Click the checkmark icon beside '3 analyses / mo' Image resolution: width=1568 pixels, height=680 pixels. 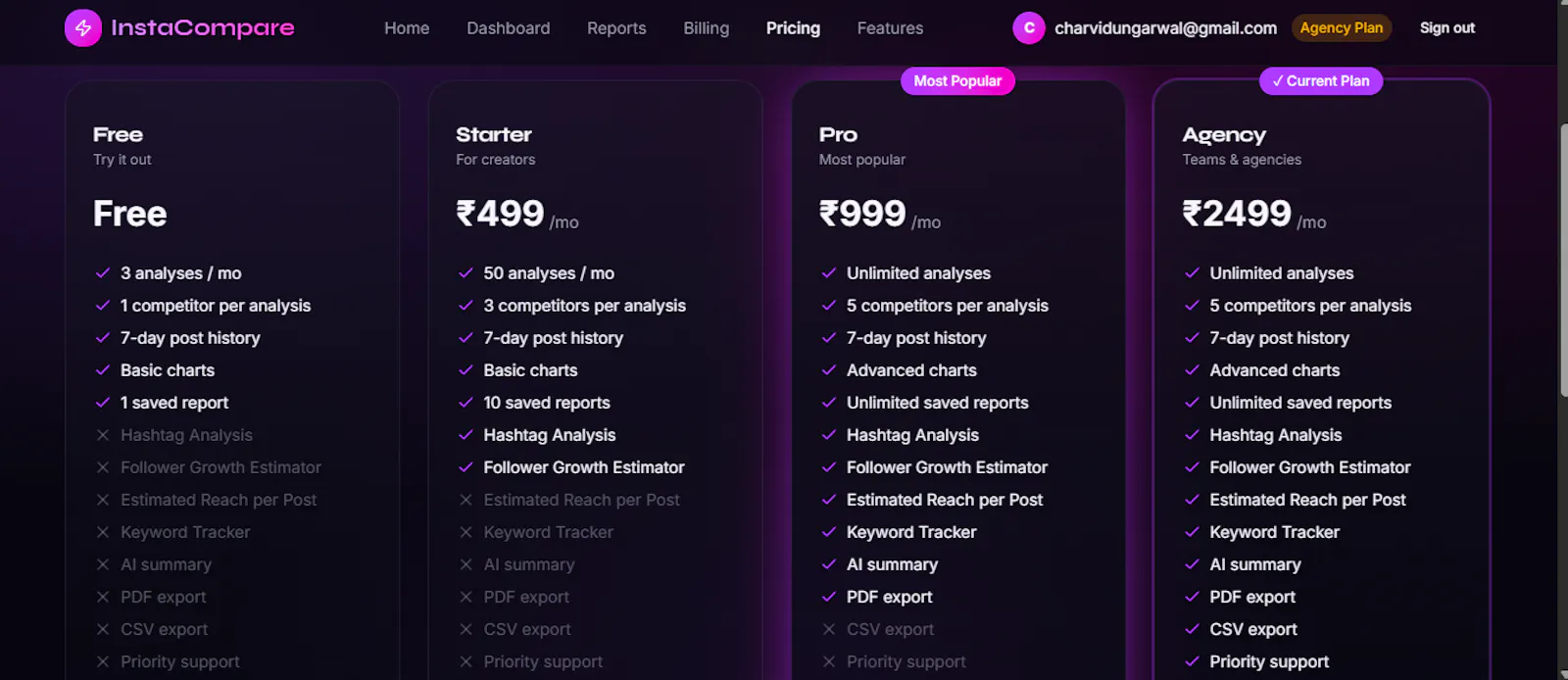click(102, 273)
